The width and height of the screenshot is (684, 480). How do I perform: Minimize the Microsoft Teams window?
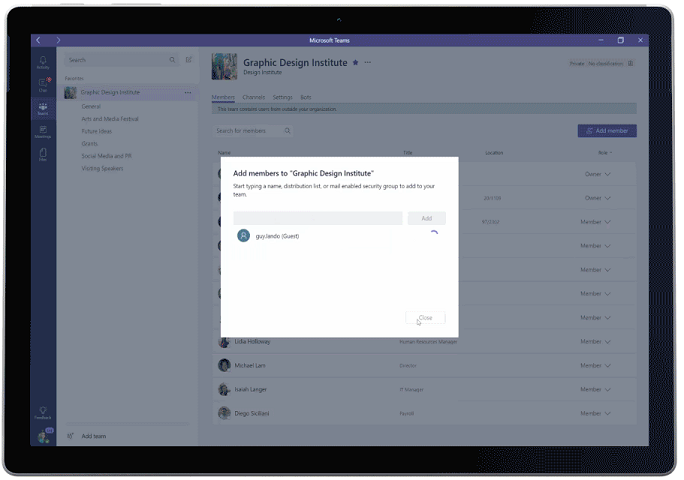tap(601, 40)
